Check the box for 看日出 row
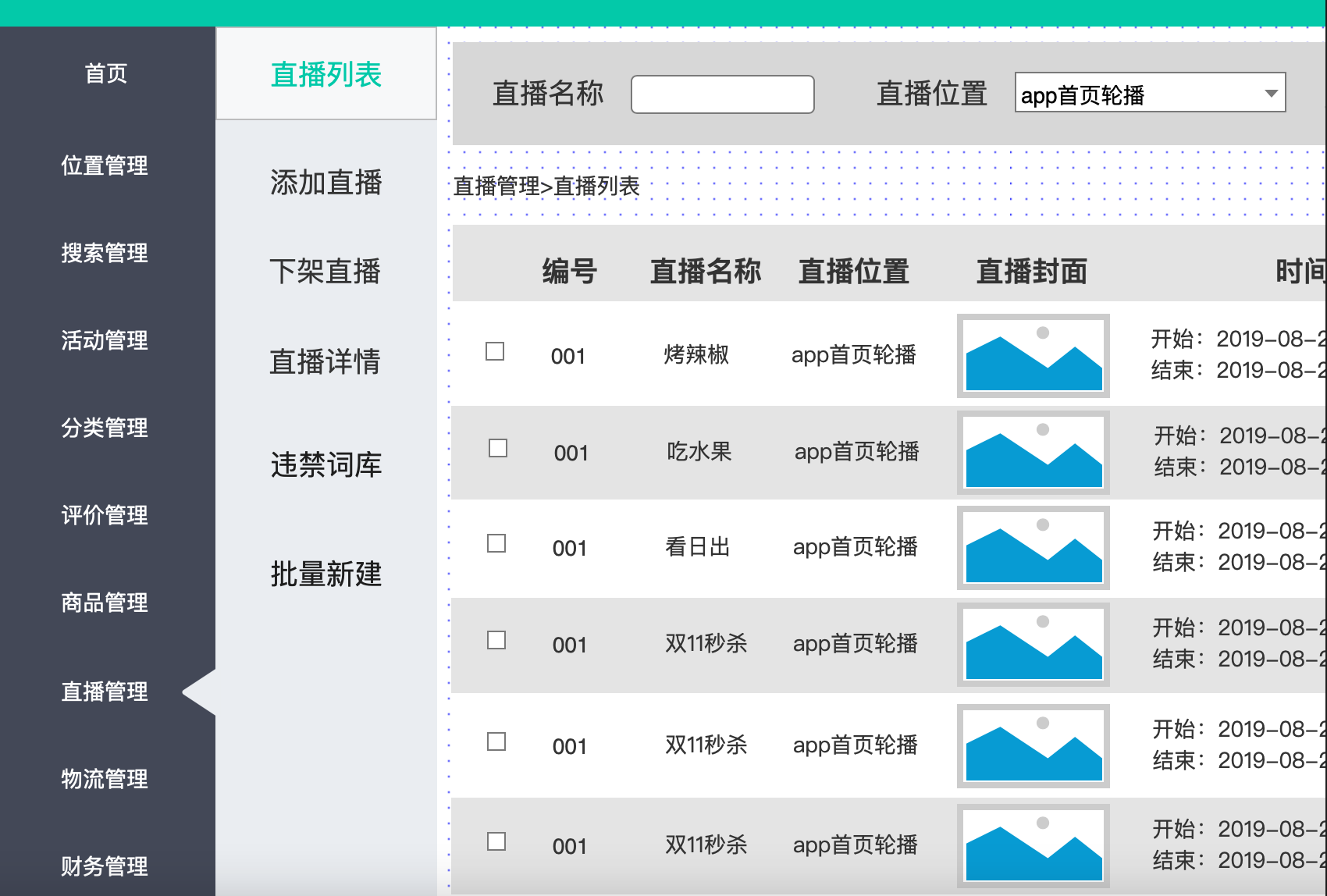The height and width of the screenshot is (896, 1327). pos(496,543)
